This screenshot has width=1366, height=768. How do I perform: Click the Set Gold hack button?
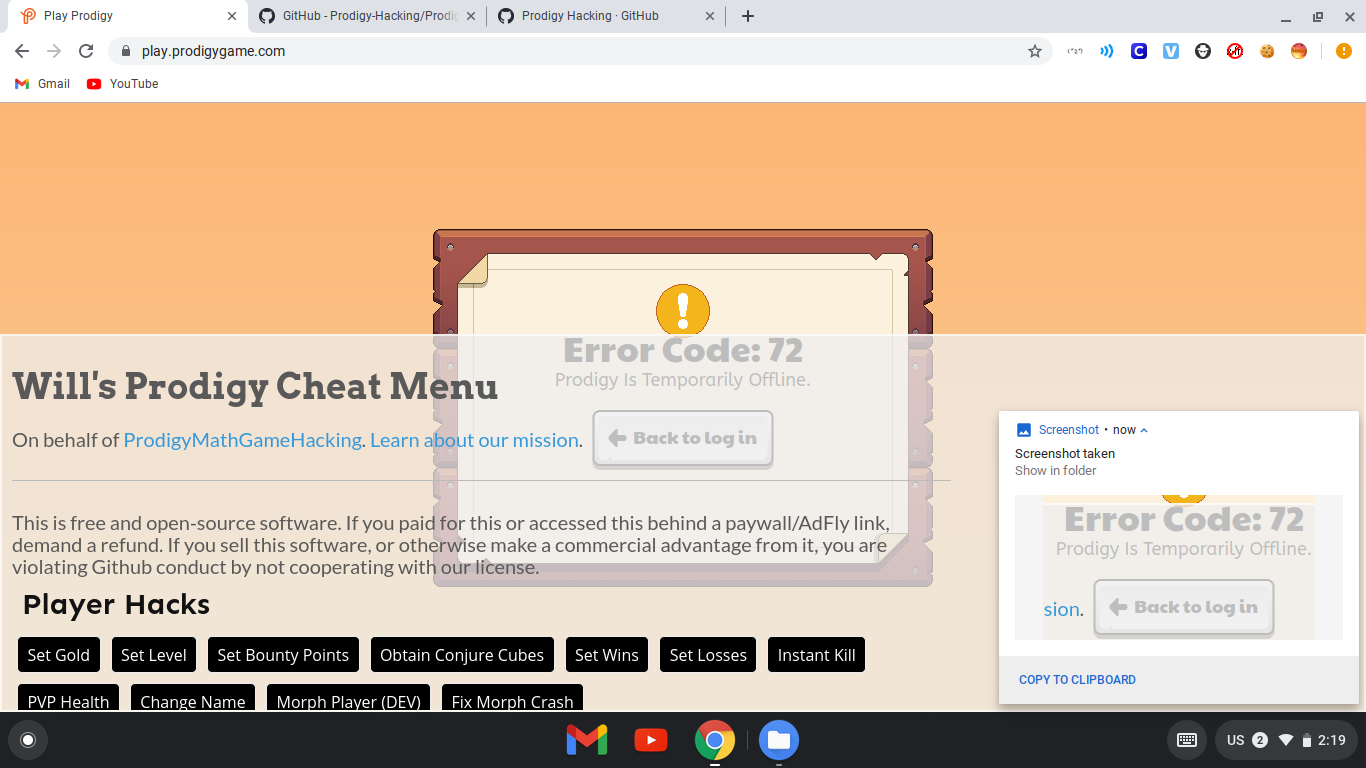59,655
